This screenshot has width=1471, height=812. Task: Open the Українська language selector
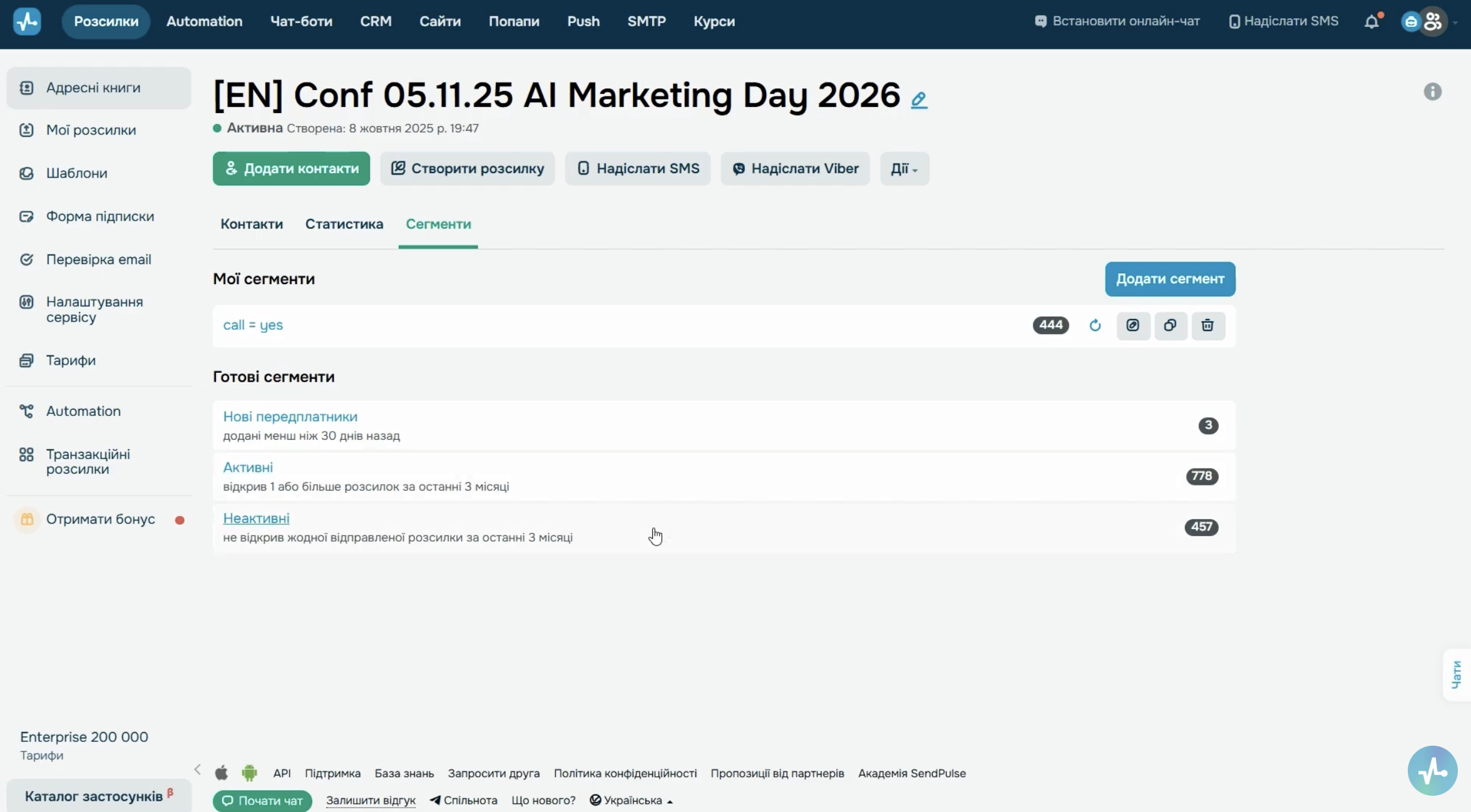(x=631, y=800)
